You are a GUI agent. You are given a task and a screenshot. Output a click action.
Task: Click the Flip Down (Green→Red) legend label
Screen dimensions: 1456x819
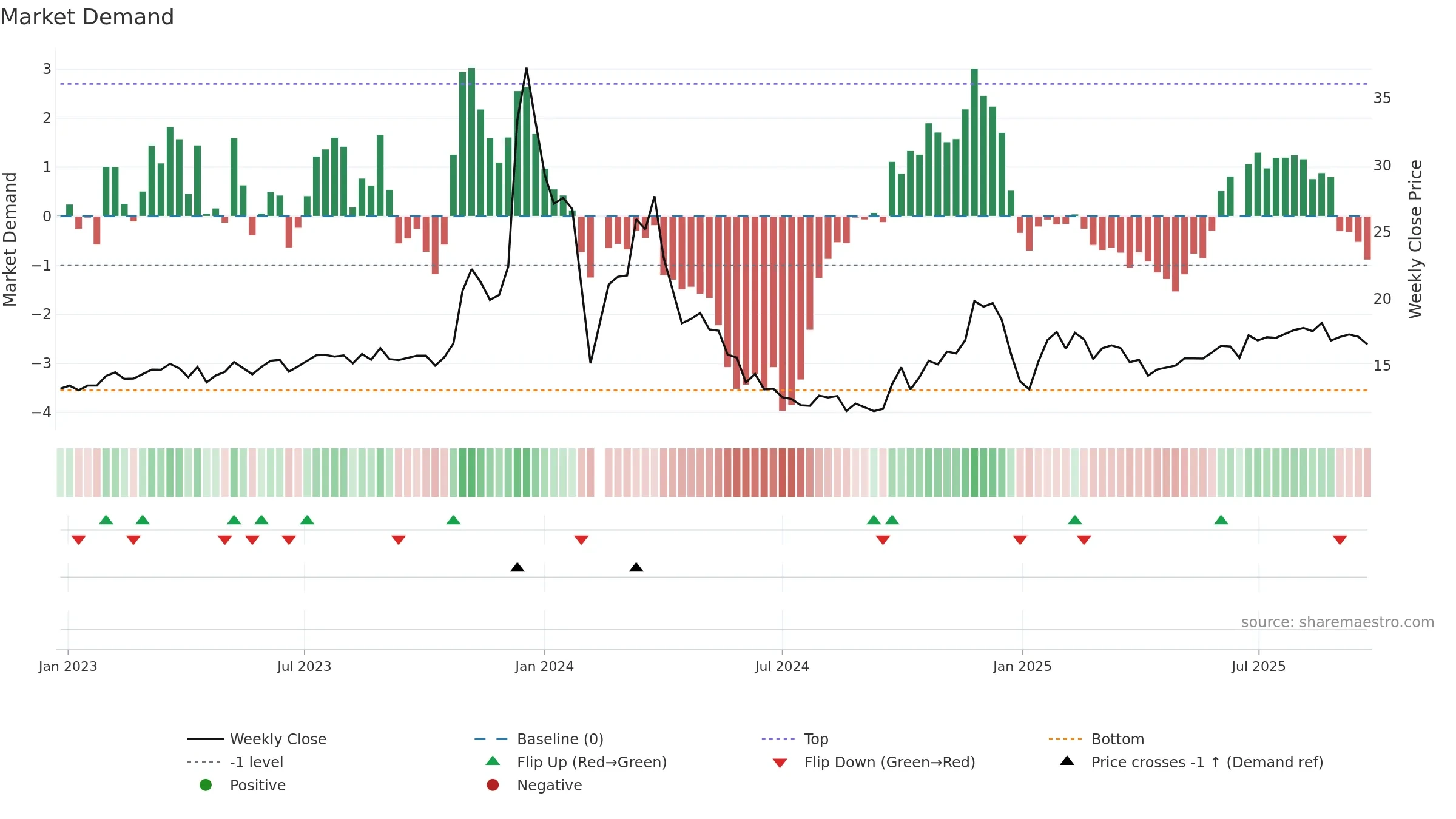click(889, 762)
